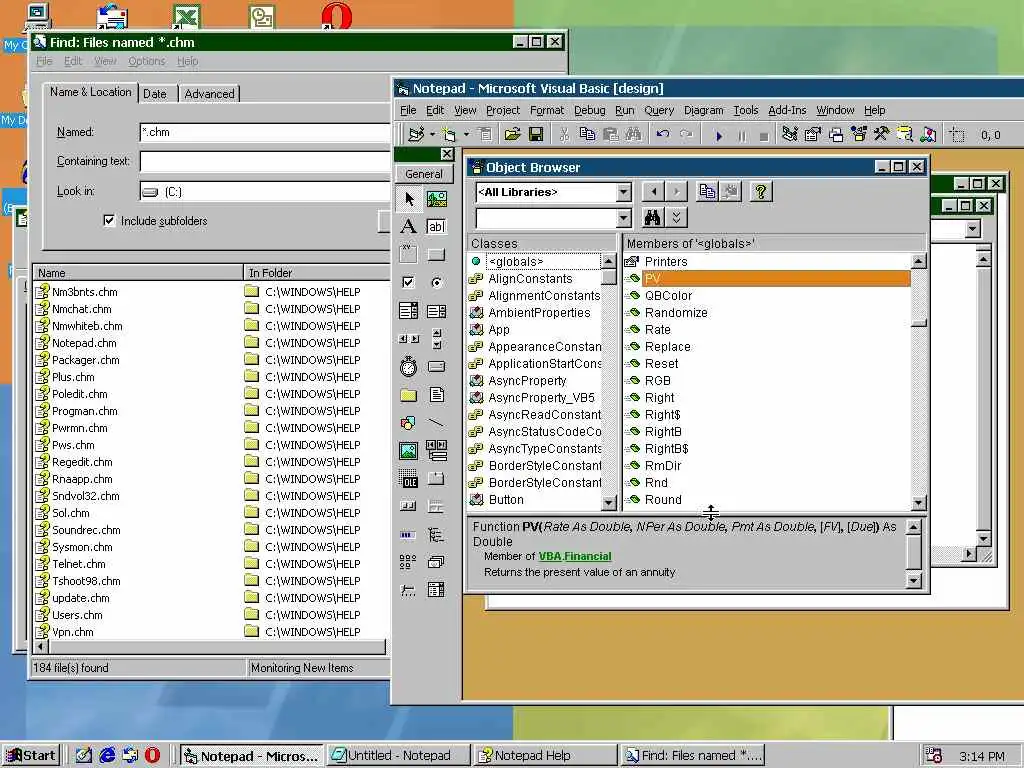The image size is (1024, 768).
Task: Click Copy to Clipboard in Object Browser
Action: coord(707,191)
